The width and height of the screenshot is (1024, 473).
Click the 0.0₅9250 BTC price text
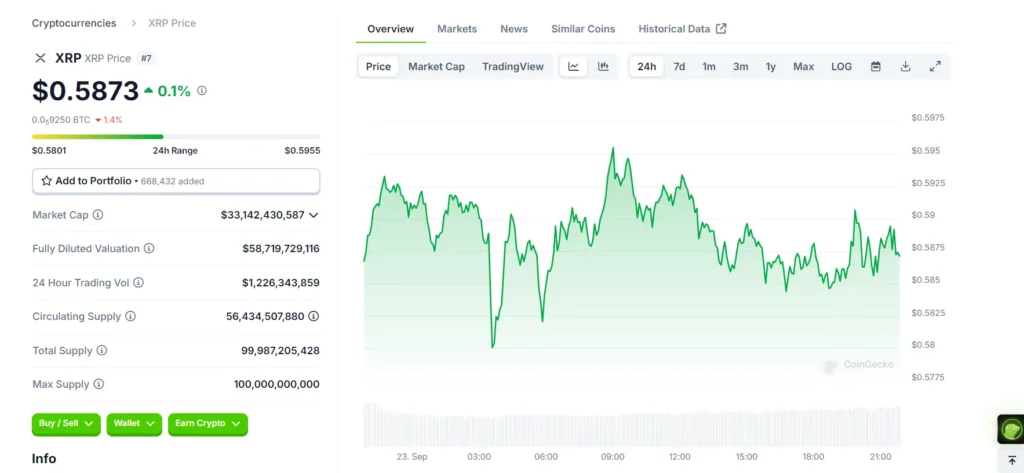(61, 120)
